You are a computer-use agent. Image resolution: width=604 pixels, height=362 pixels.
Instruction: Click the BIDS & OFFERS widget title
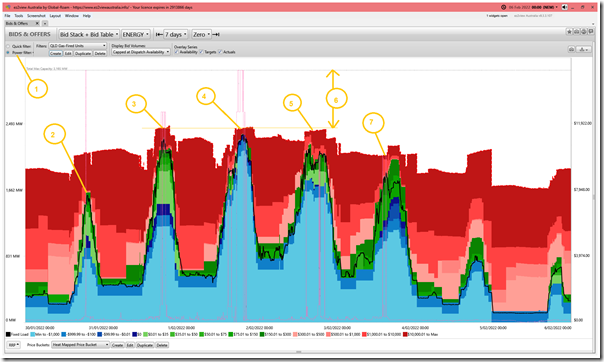30,34
